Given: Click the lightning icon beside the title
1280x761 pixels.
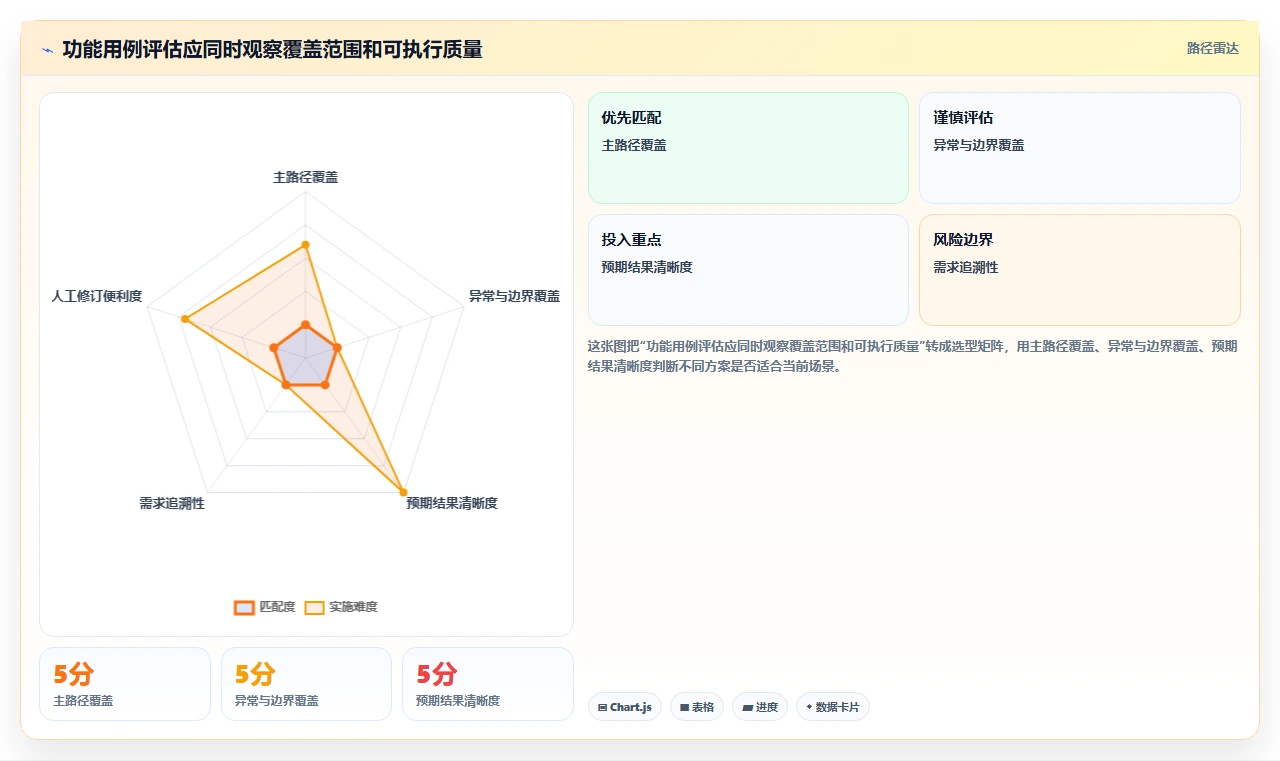Looking at the screenshot, I should pyautogui.click(x=47, y=50).
